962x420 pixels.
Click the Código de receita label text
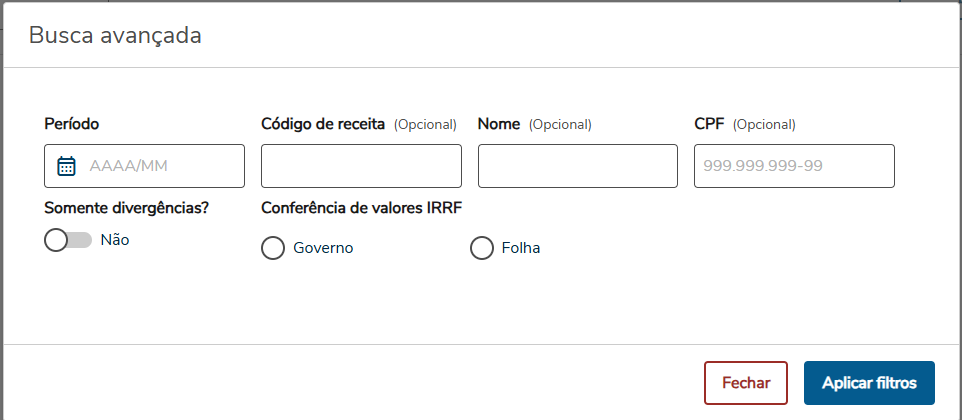pyautogui.click(x=323, y=124)
